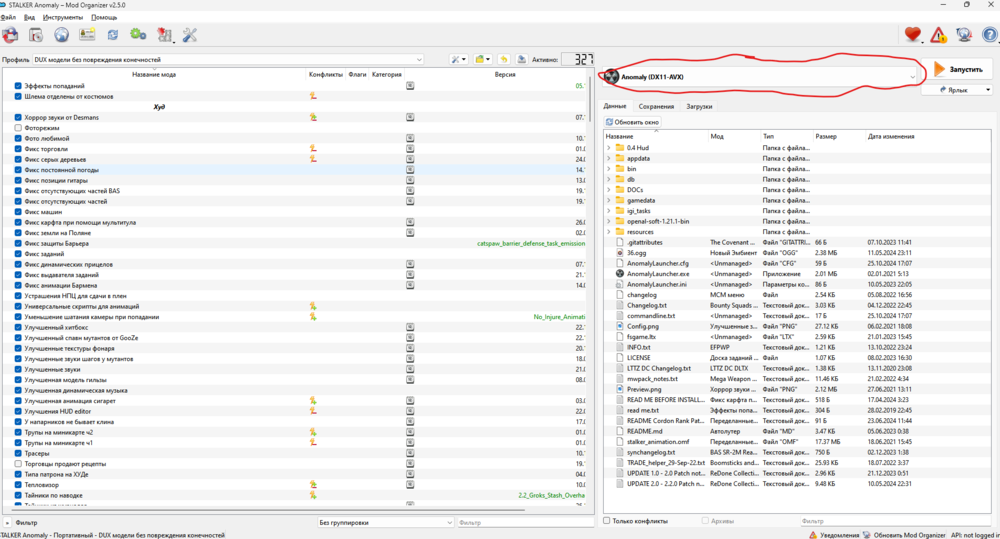Open executables editor gears icon

click(x=138, y=35)
